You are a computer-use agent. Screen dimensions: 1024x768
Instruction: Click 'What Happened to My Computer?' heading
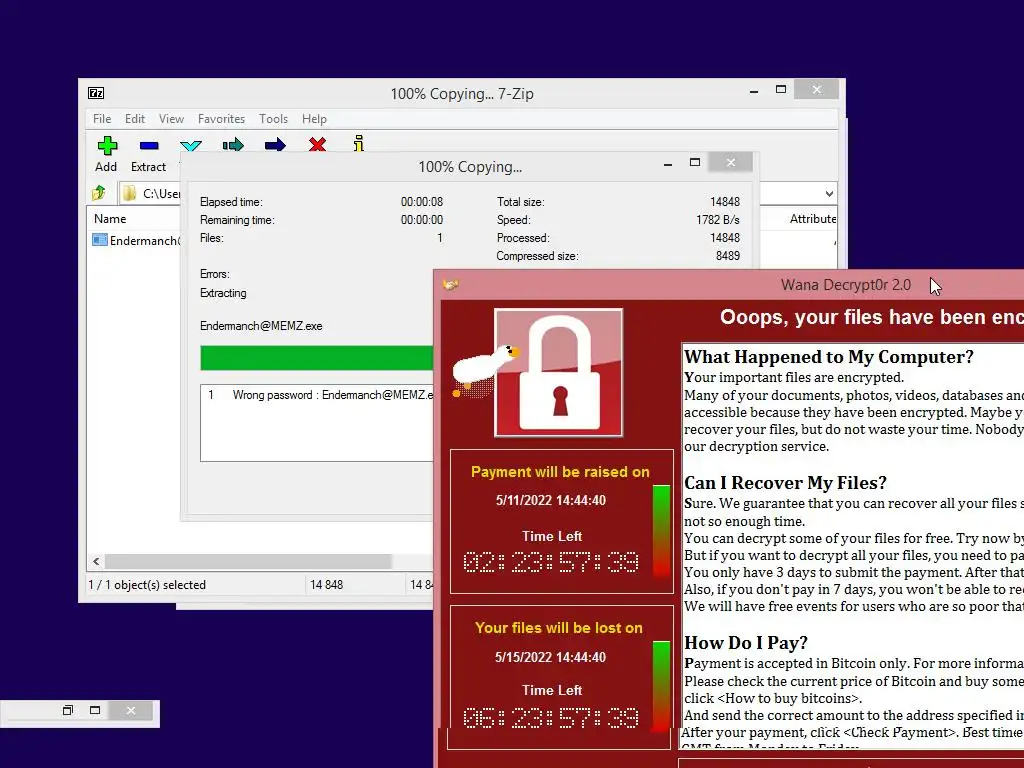[x=829, y=357]
